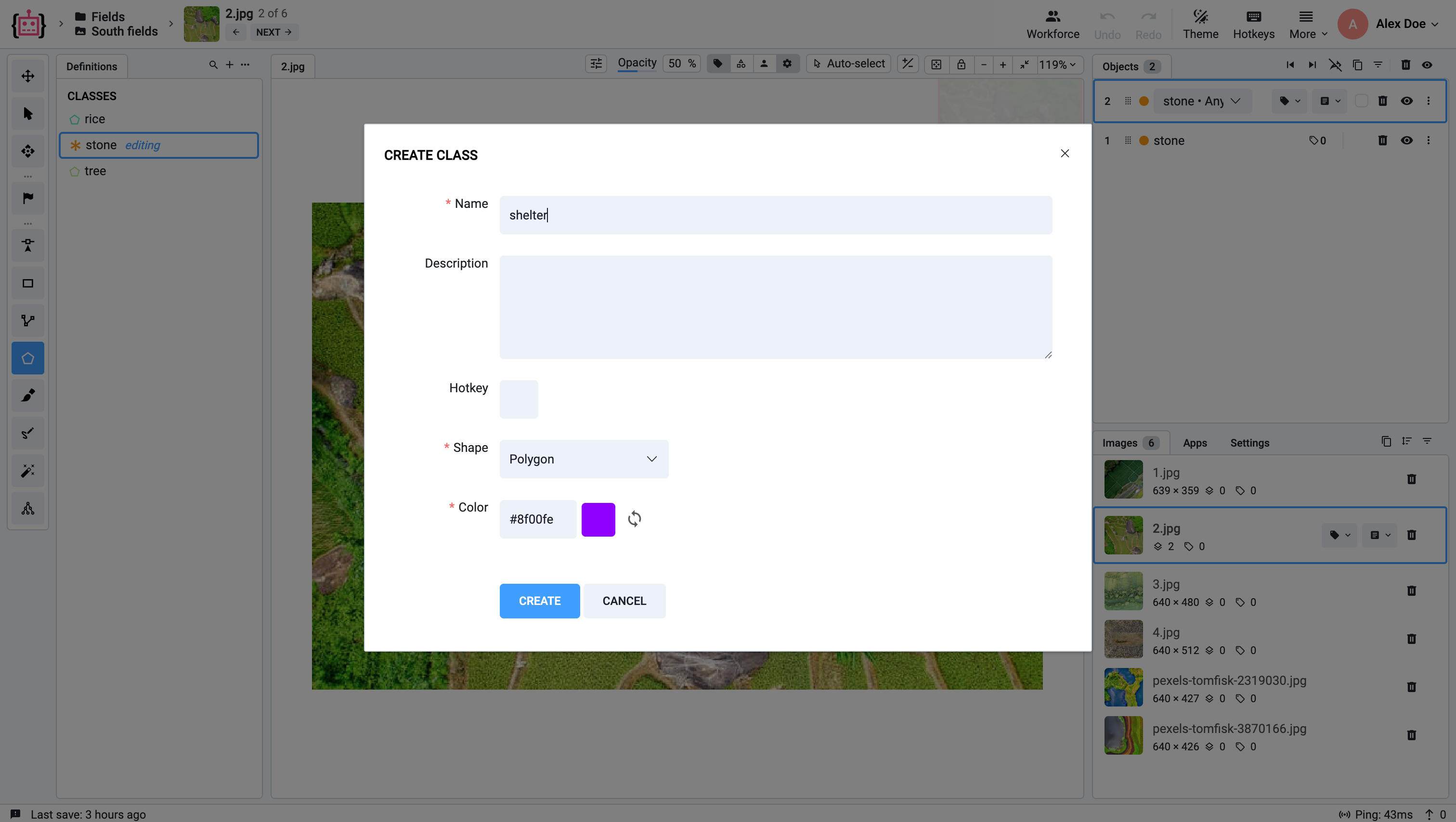Select the Polygon tool in left toolbar
This screenshot has width=1456, height=822.
pos(28,358)
